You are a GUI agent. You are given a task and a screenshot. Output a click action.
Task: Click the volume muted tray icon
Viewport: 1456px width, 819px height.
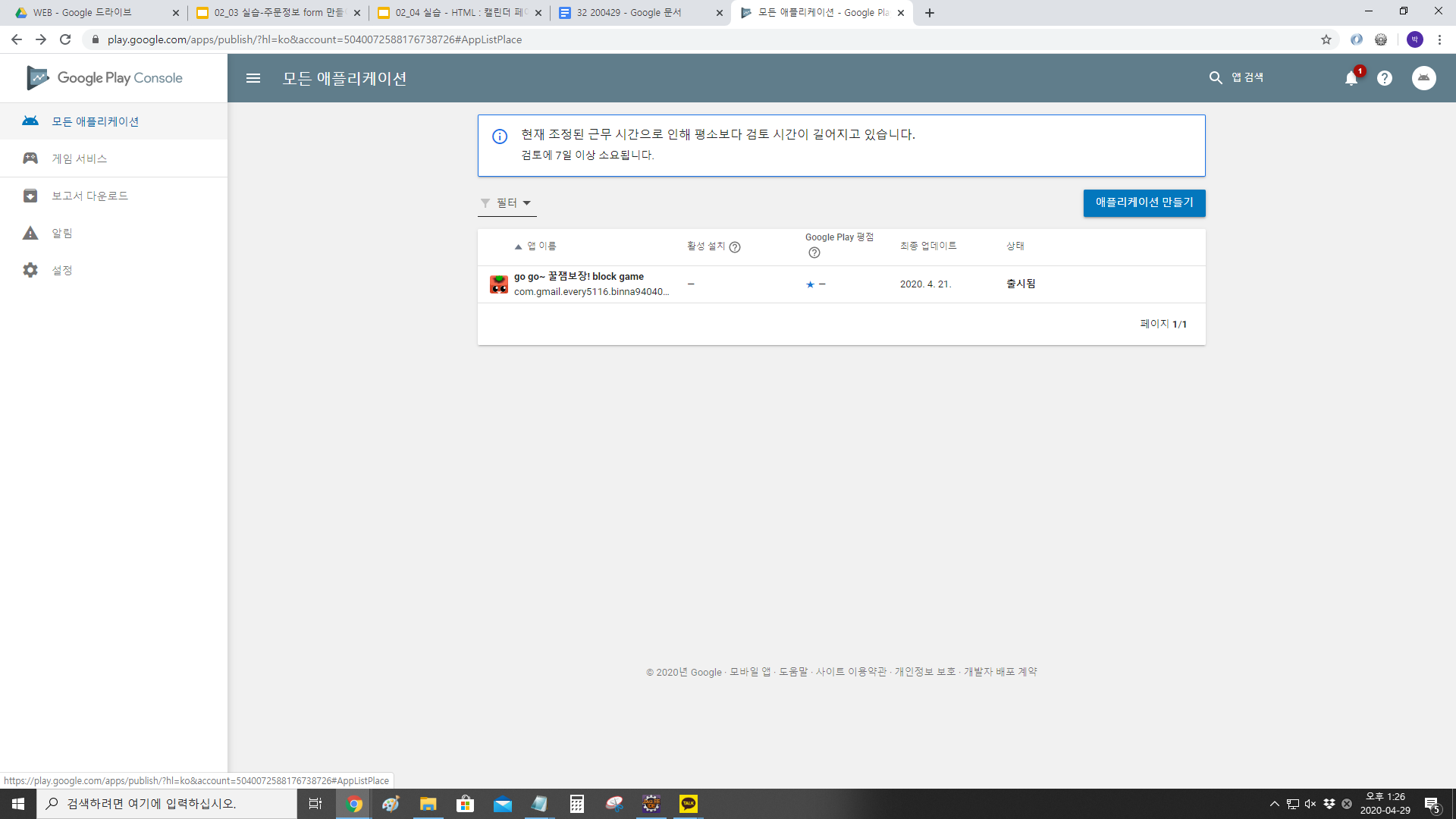coord(1310,804)
